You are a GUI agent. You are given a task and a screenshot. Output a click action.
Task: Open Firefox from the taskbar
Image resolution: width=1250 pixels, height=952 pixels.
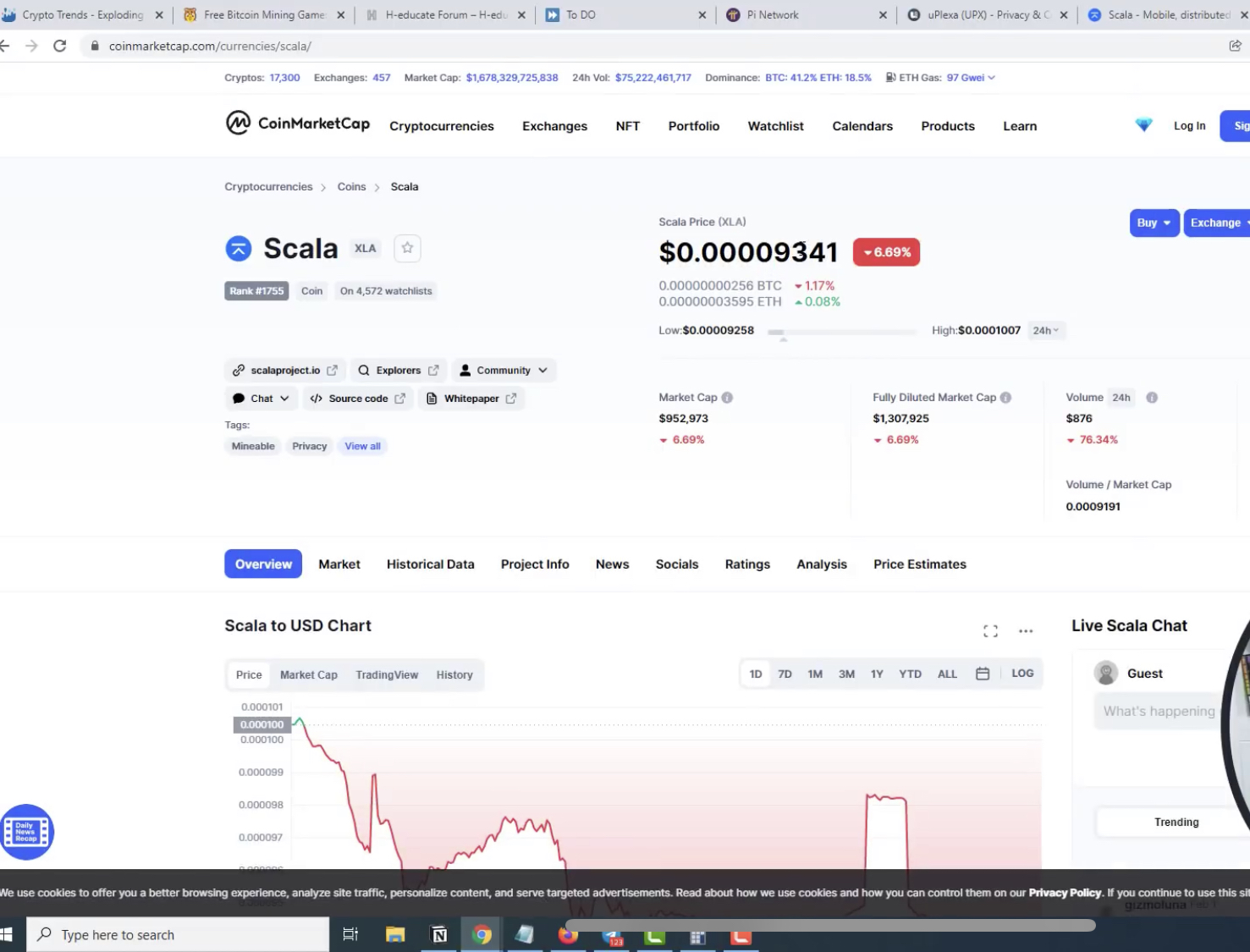pos(568,936)
